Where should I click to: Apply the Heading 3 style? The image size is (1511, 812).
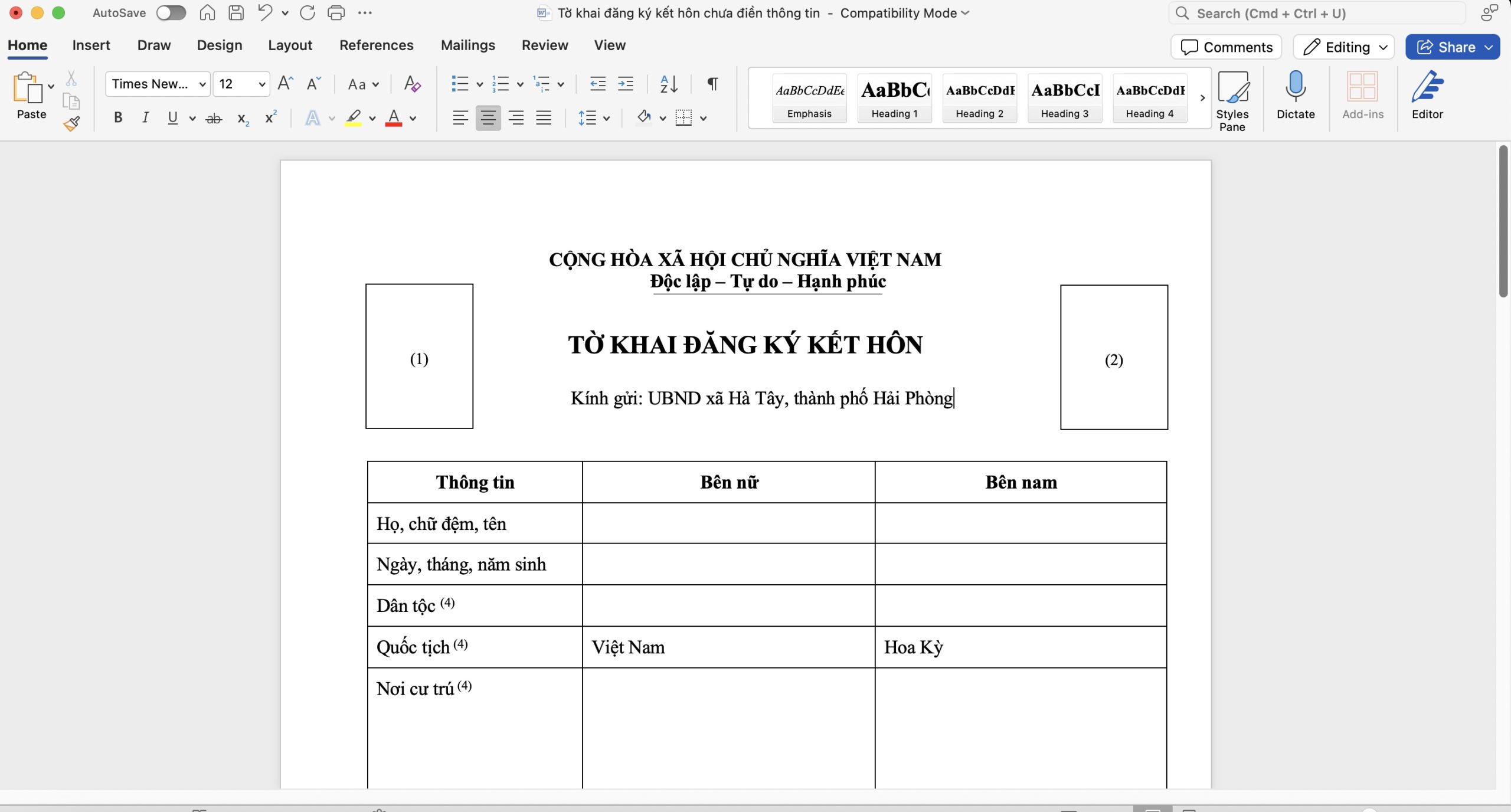pyautogui.click(x=1065, y=98)
